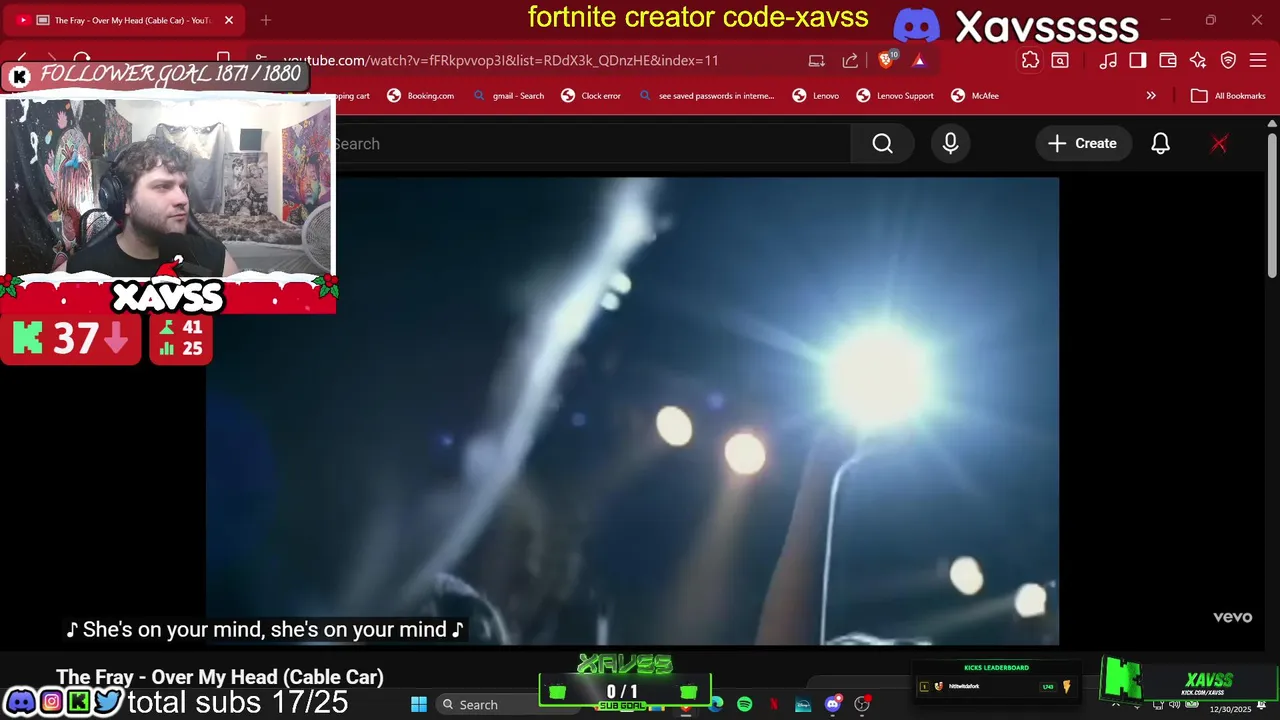Open Spotify from the taskbar
This screenshot has width=1280, height=720.
[745, 704]
